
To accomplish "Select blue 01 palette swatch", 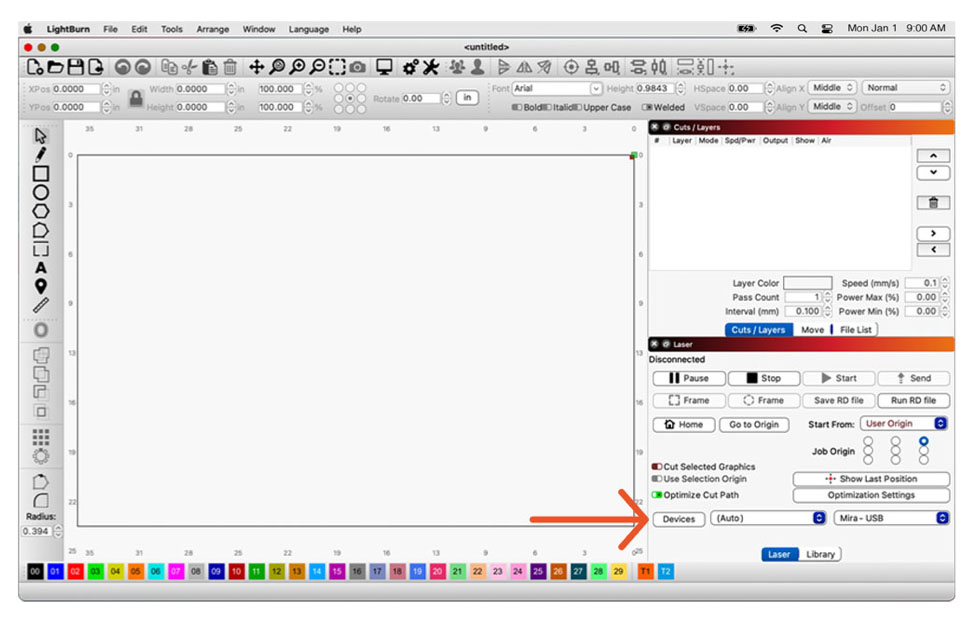I will click(55, 572).
